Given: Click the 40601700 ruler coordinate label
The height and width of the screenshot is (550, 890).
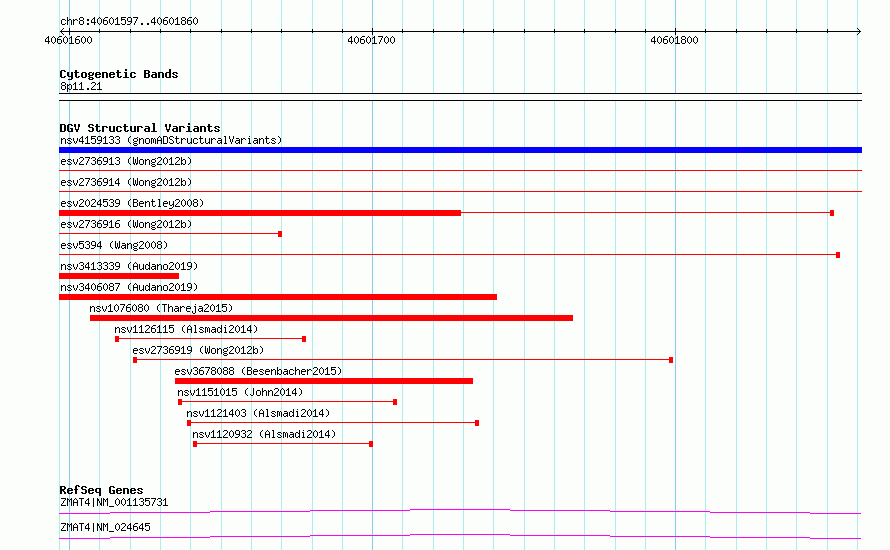Looking at the screenshot, I should pyautogui.click(x=371, y=40).
